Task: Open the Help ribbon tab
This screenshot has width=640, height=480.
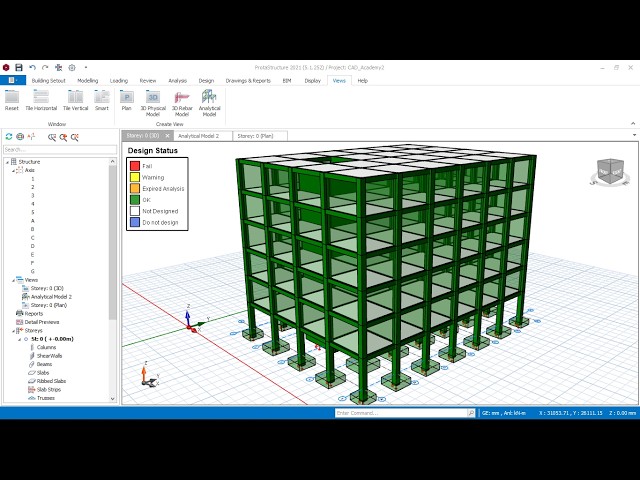Action: click(362, 81)
